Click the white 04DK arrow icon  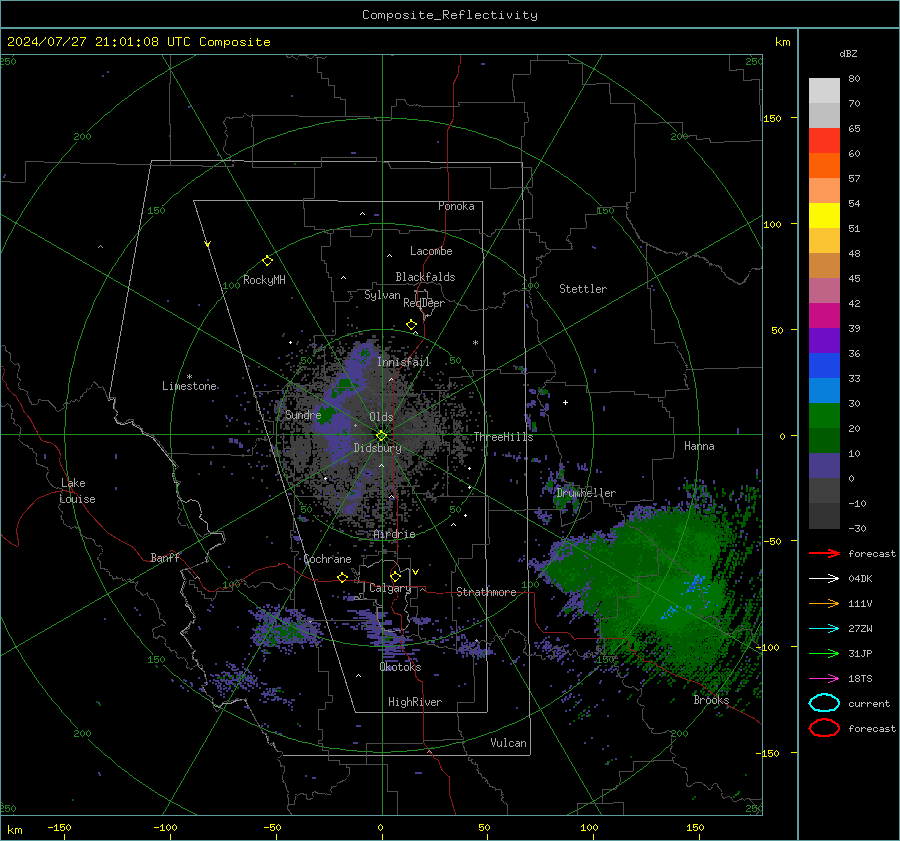[824, 579]
